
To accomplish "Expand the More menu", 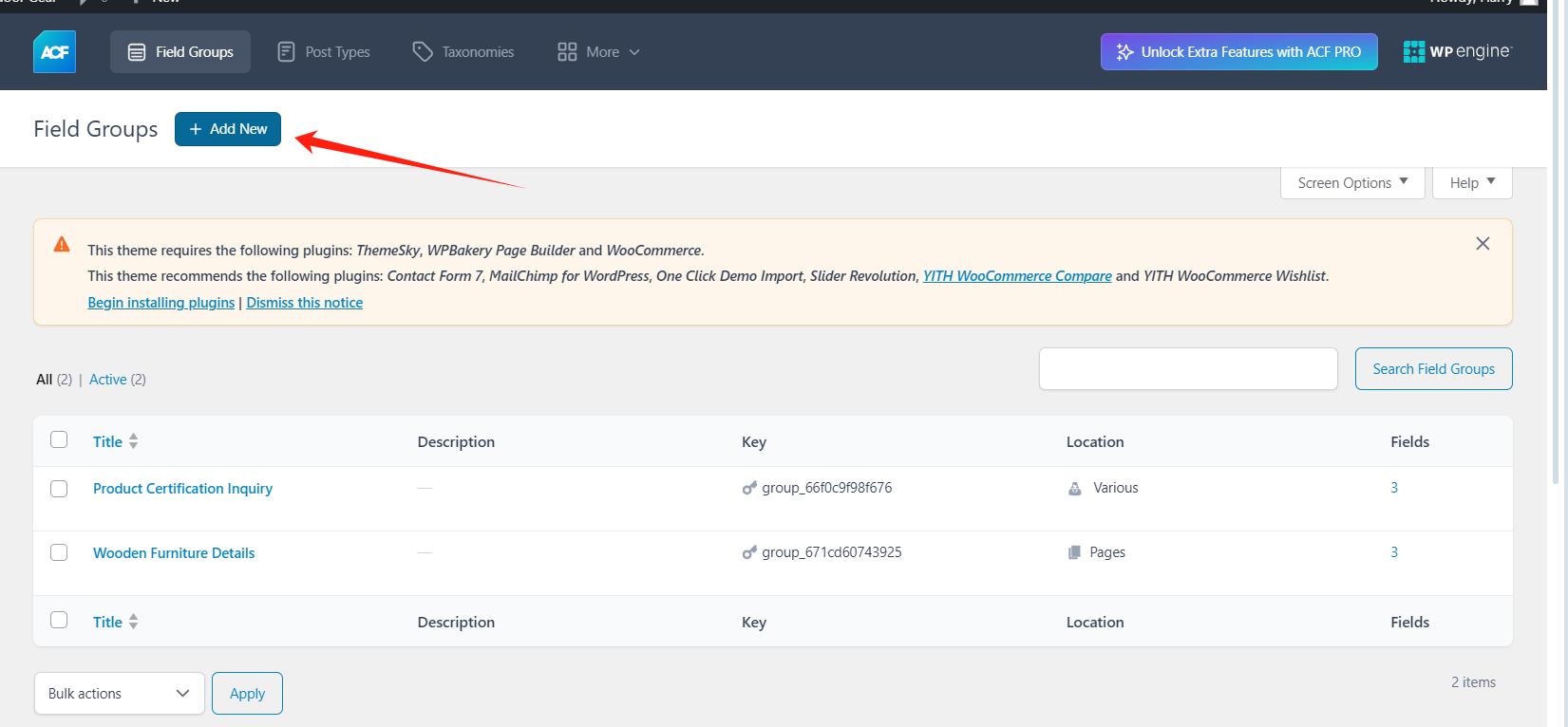I will coord(598,52).
